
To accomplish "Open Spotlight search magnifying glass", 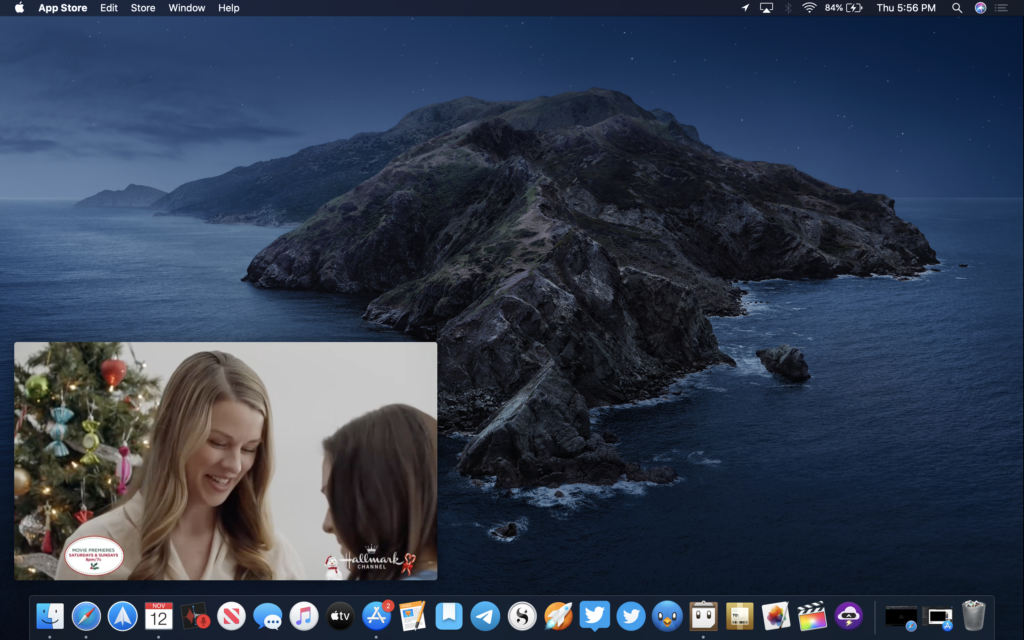I will [x=957, y=8].
